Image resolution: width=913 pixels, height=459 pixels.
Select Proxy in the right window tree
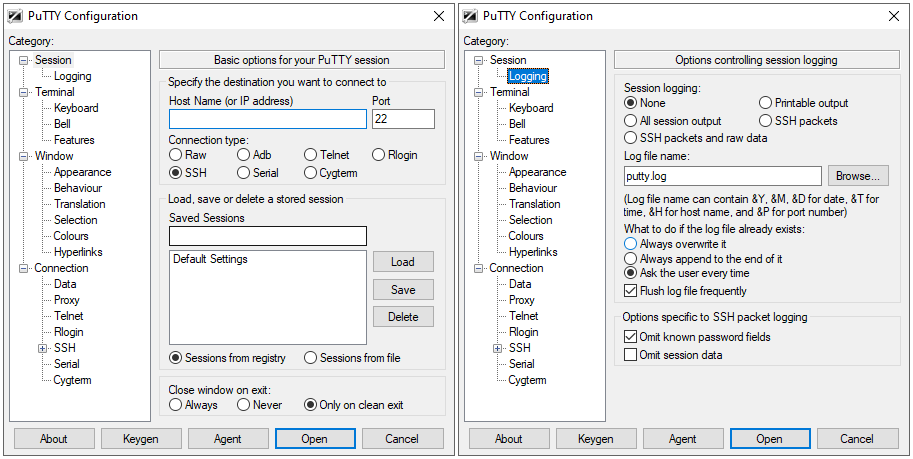coord(522,301)
